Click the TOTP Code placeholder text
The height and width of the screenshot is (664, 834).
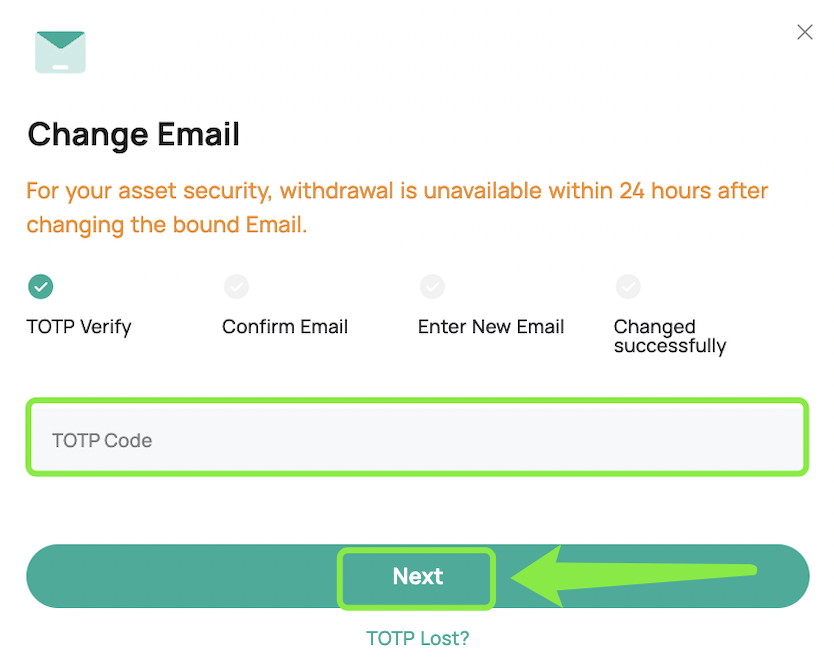(x=101, y=439)
